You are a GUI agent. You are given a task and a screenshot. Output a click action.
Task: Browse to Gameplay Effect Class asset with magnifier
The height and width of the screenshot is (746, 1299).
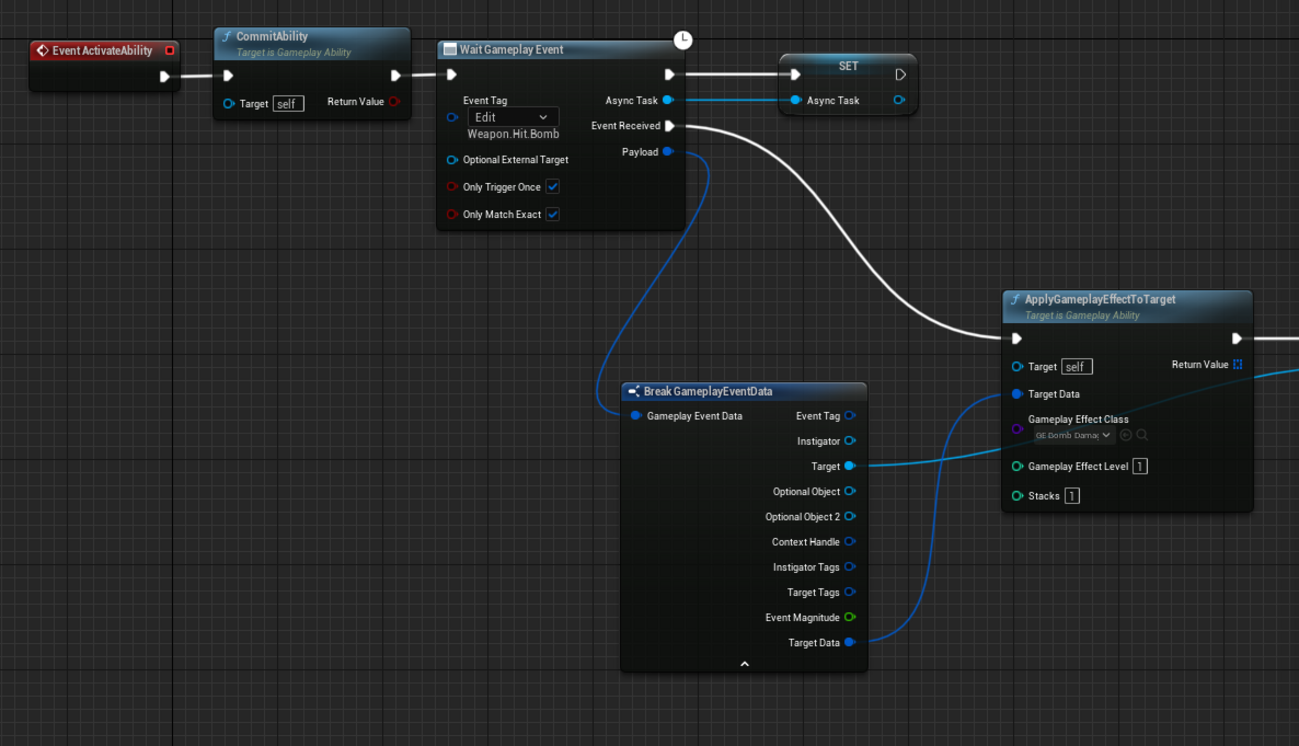(x=1142, y=435)
